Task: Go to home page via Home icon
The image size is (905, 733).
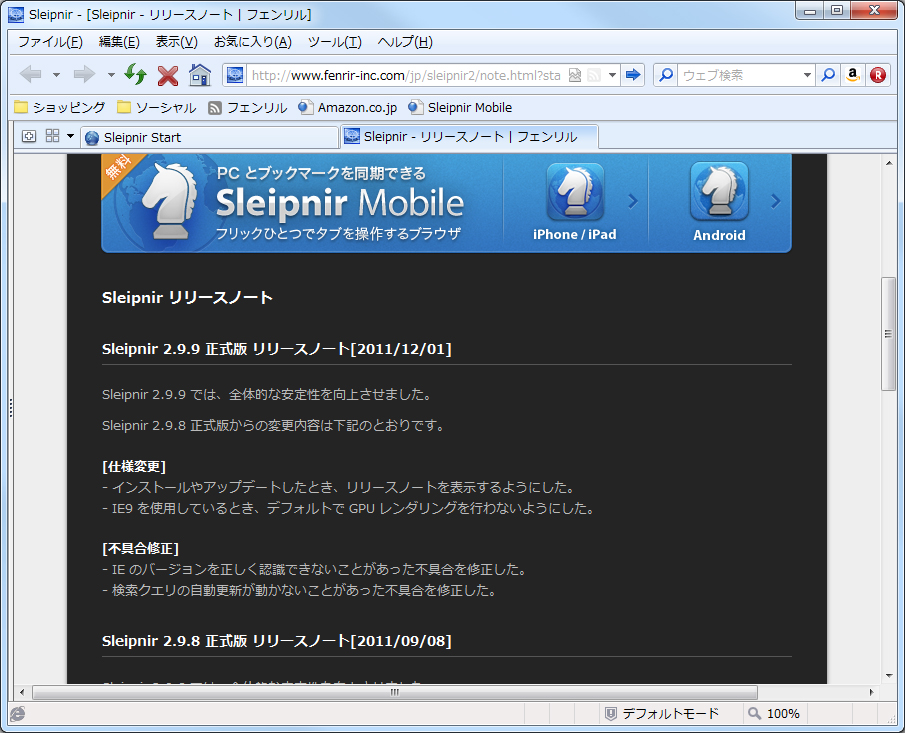Action: (201, 74)
